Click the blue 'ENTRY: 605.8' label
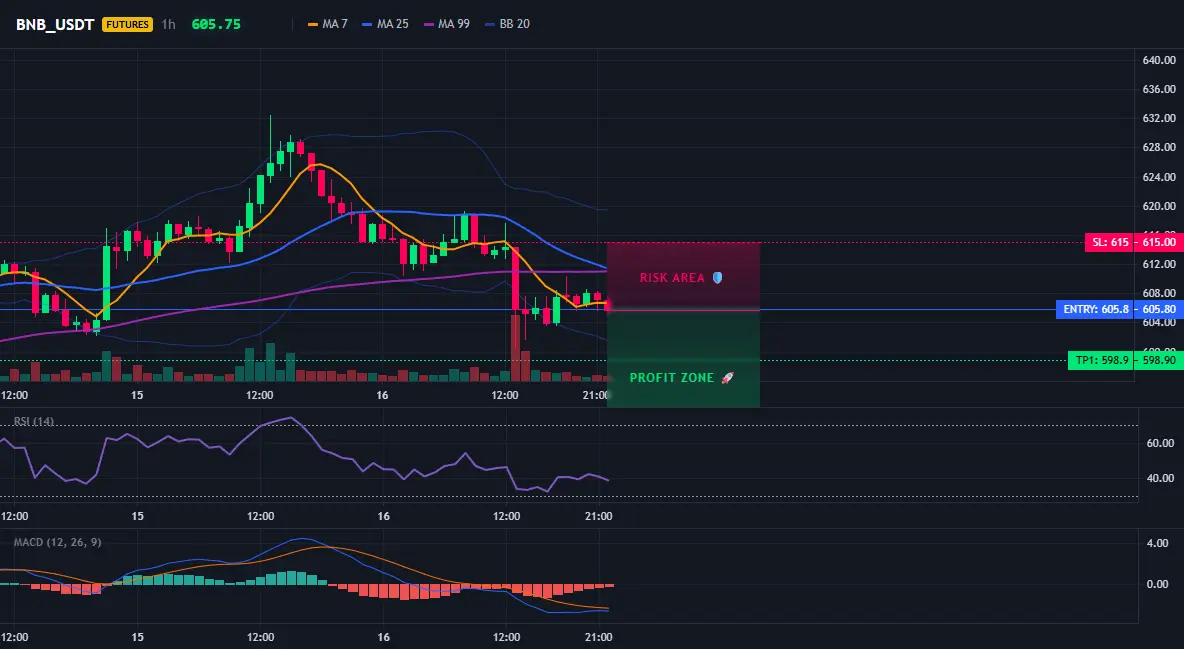This screenshot has height=649, width=1184. [x=1096, y=309]
